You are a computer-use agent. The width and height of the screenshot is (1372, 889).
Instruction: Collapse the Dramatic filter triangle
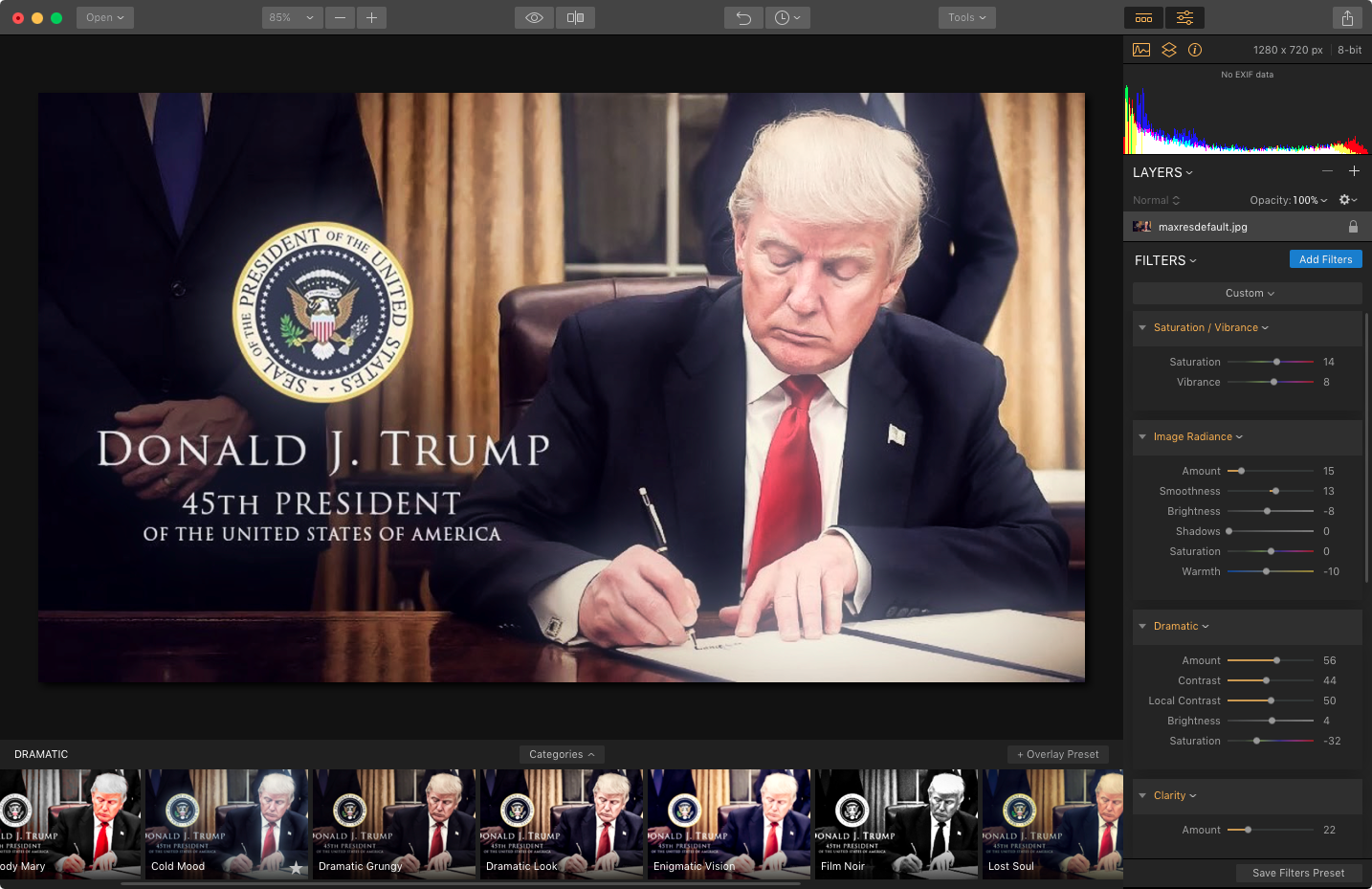click(x=1142, y=626)
